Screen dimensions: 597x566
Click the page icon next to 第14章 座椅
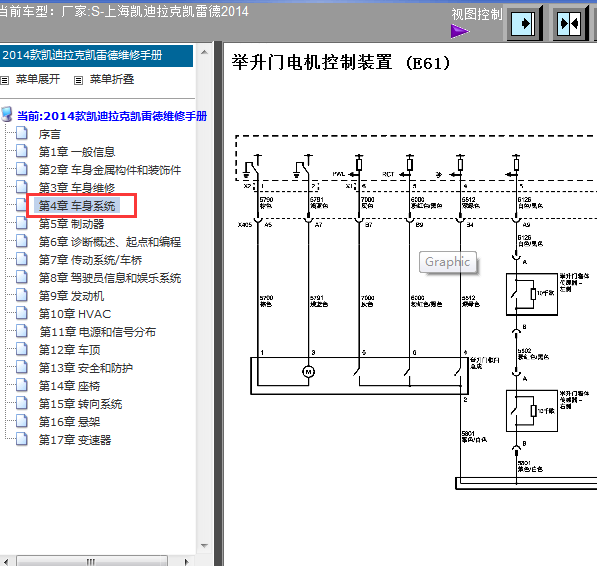click(22, 385)
